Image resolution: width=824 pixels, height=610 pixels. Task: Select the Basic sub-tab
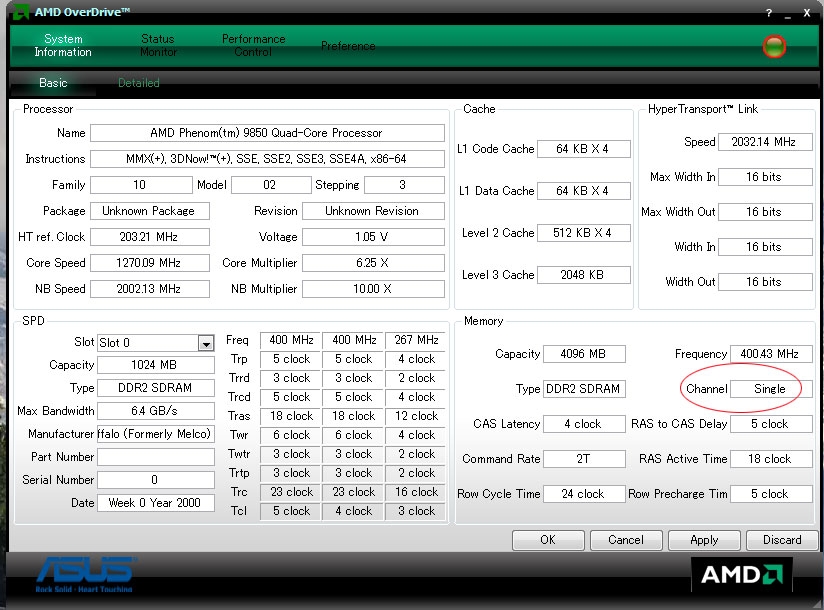(x=53, y=82)
